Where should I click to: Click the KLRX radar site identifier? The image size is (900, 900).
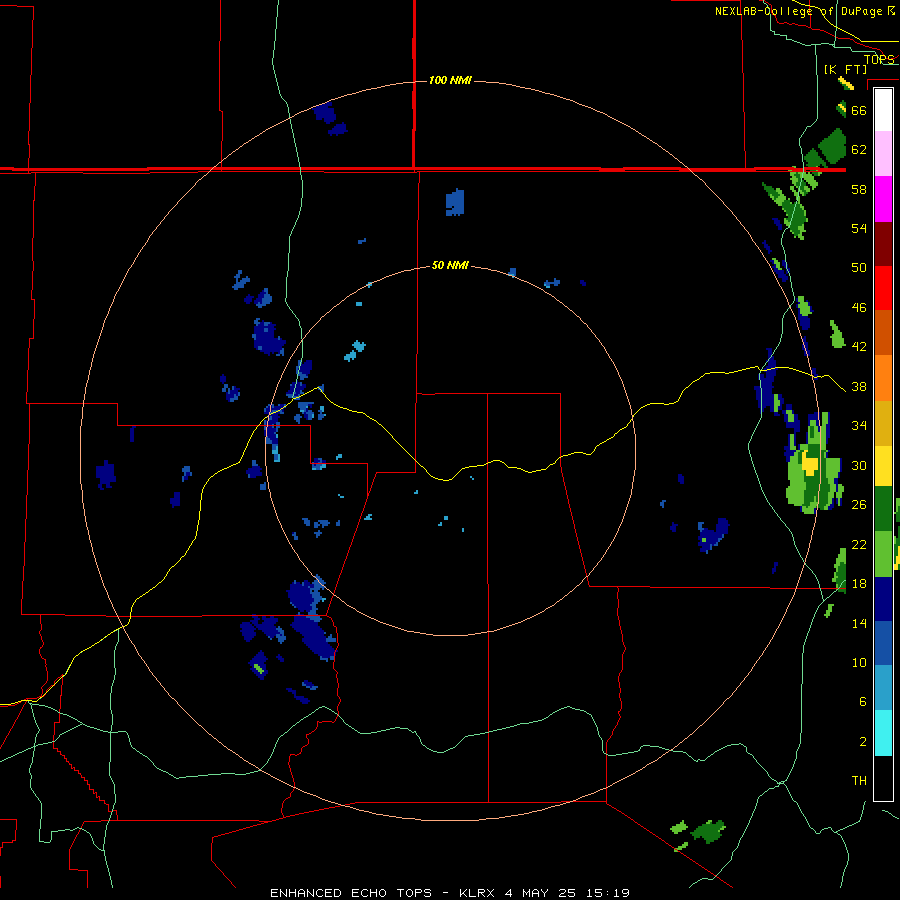[479, 893]
